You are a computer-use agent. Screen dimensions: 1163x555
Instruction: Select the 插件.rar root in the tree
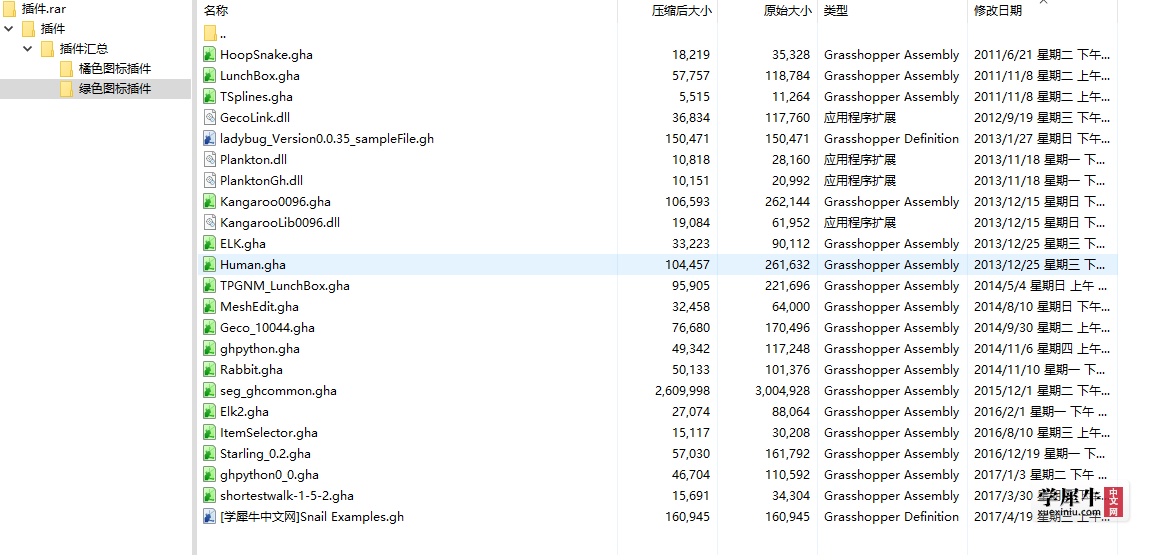tap(34, 9)
